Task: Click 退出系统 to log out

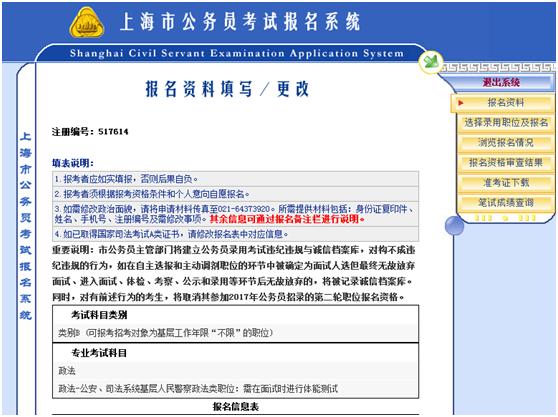Action: [x=501, y=83]
